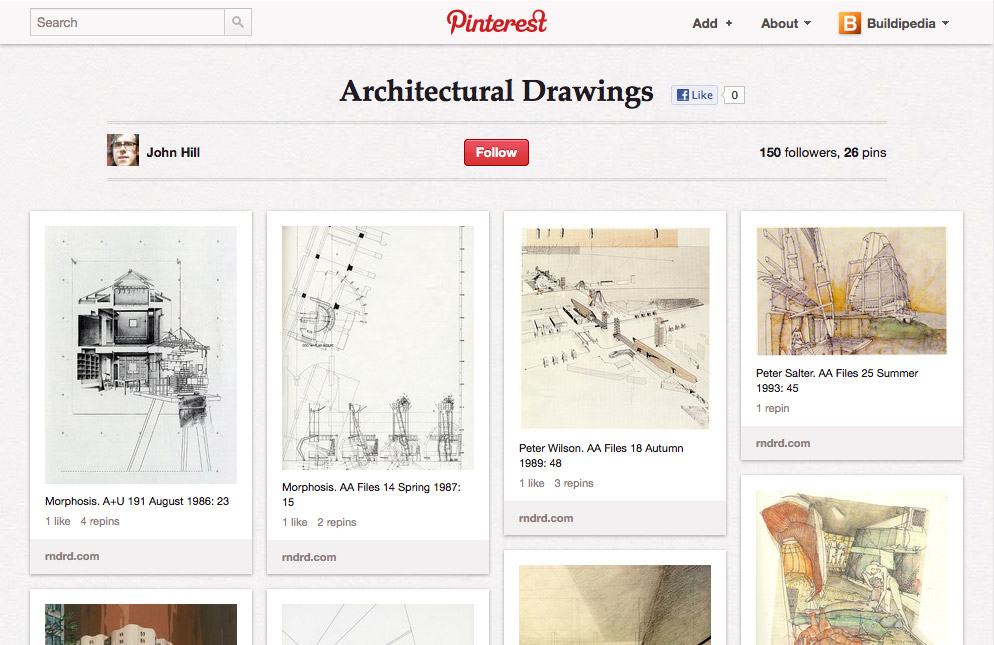Click the search magnifier icon
This screenshot has height=645, width=994.
[238, 22]
